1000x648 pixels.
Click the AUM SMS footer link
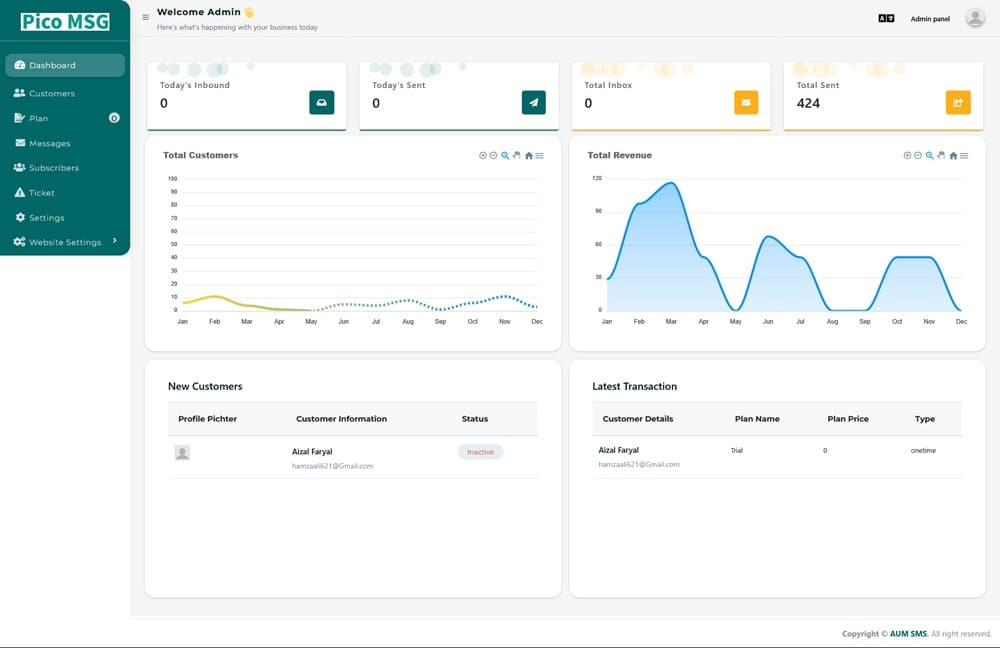coord(910,634)
